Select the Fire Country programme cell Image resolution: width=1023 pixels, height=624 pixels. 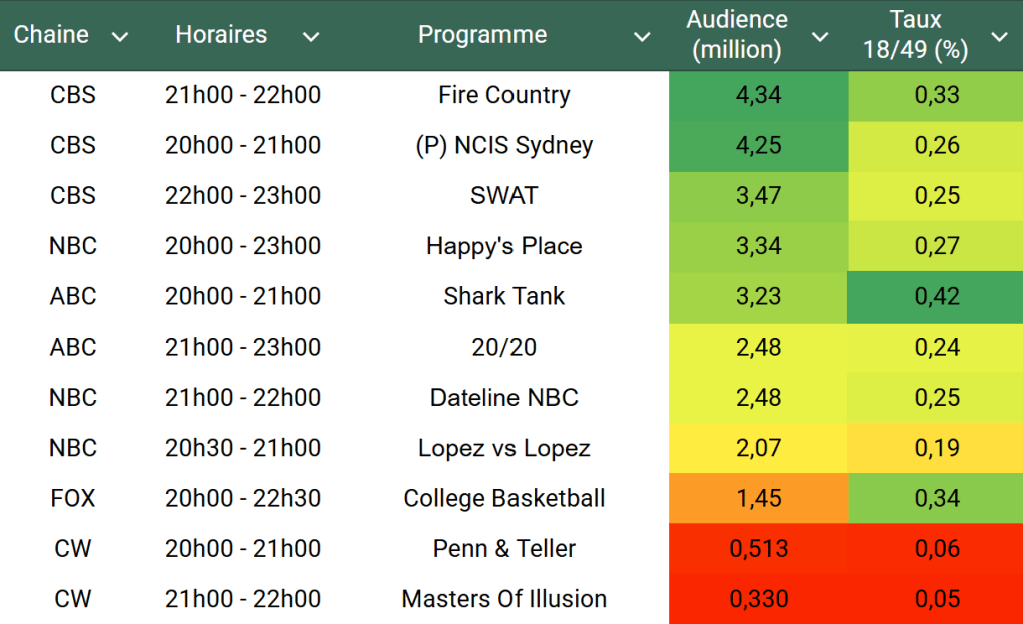(x=504, y=95)
